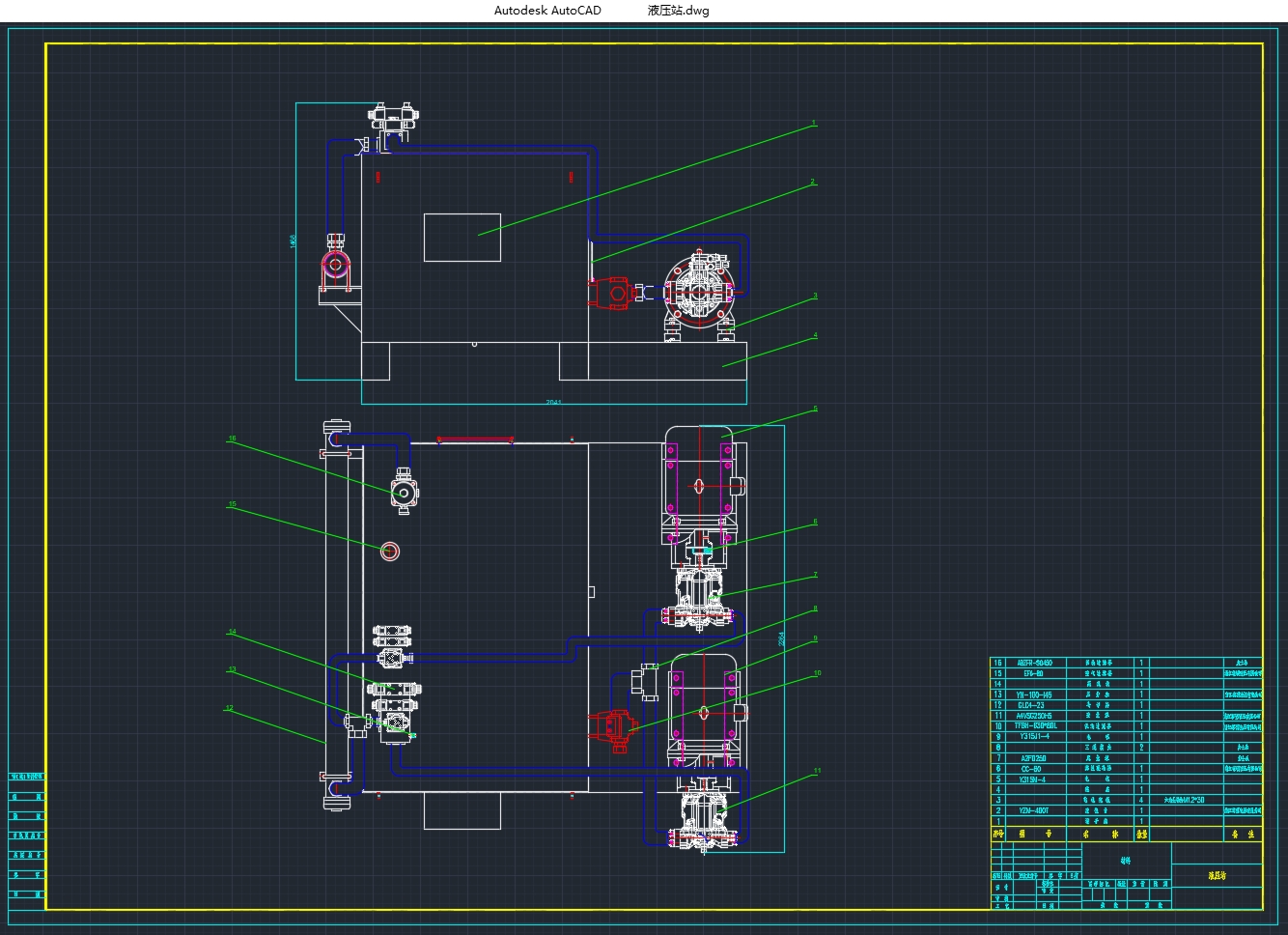Click the 材料 cell in the title block
Viewport: 1288px width, 935px height.
point(1126,860)
